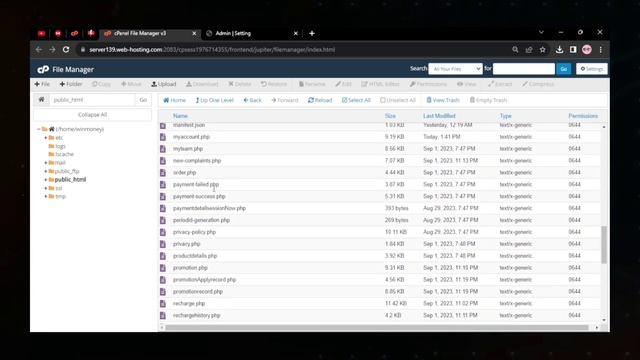Select privacy-policy.php file row
The image size is (640, 360).
(380, 232)
